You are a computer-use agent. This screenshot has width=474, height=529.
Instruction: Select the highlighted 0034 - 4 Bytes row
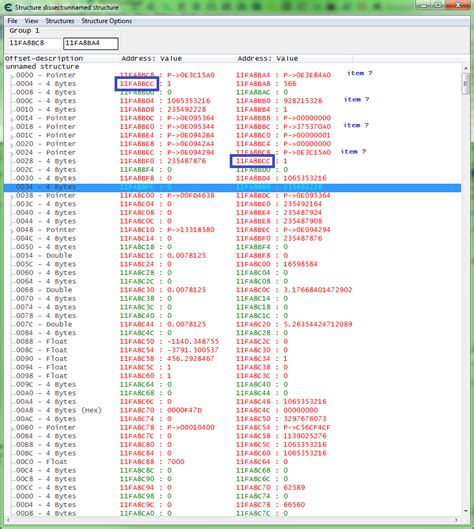pyautogui.click(x=232, y=187)
